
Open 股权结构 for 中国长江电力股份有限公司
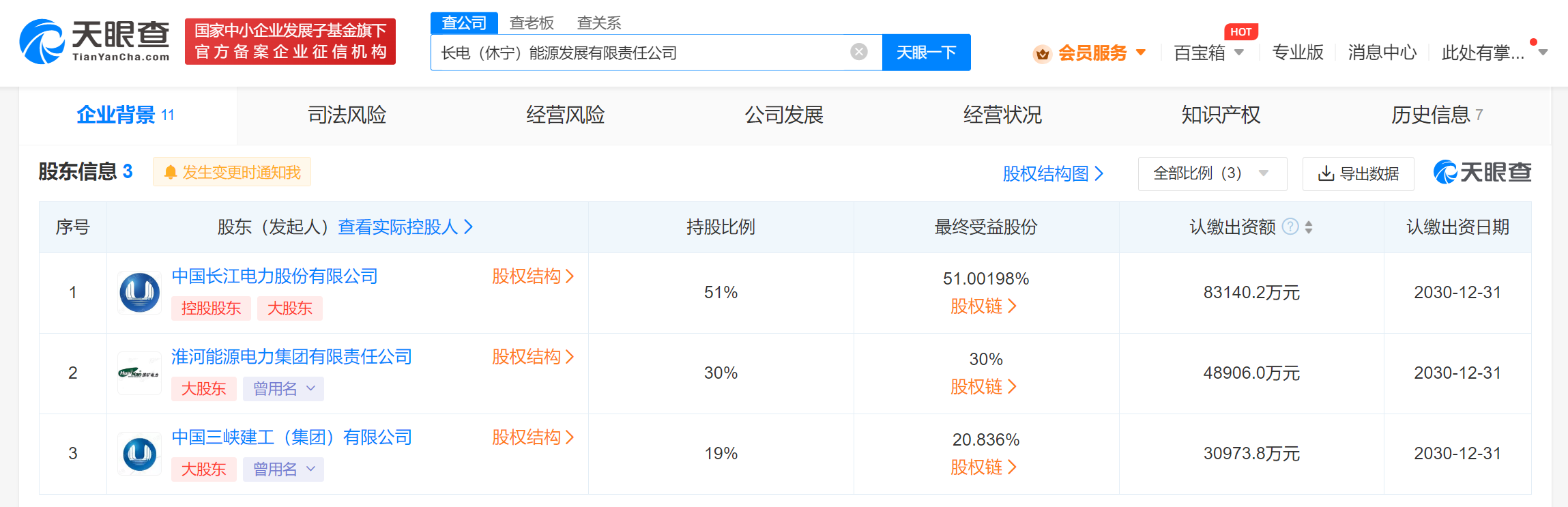tap(533, 276)
